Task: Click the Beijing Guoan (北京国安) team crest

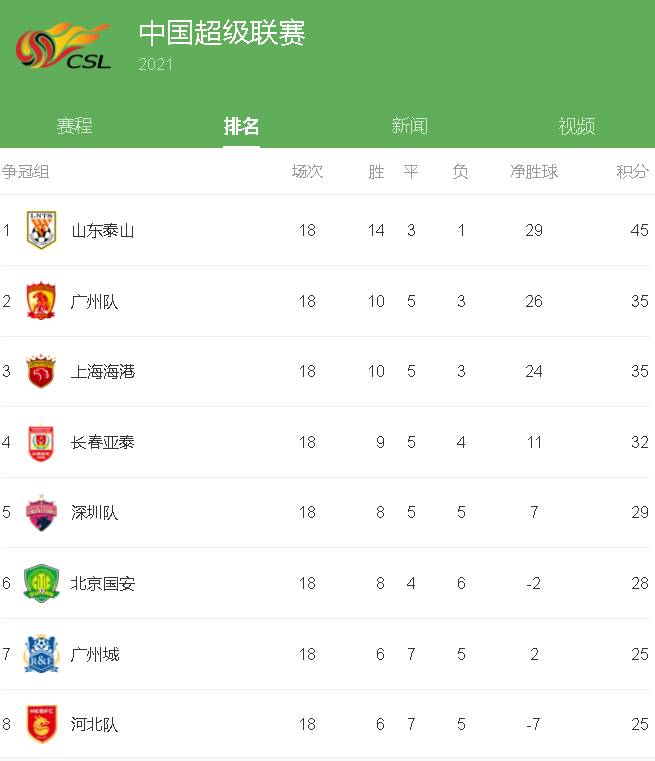Action: pyautogui.click(x=41, y=583)
